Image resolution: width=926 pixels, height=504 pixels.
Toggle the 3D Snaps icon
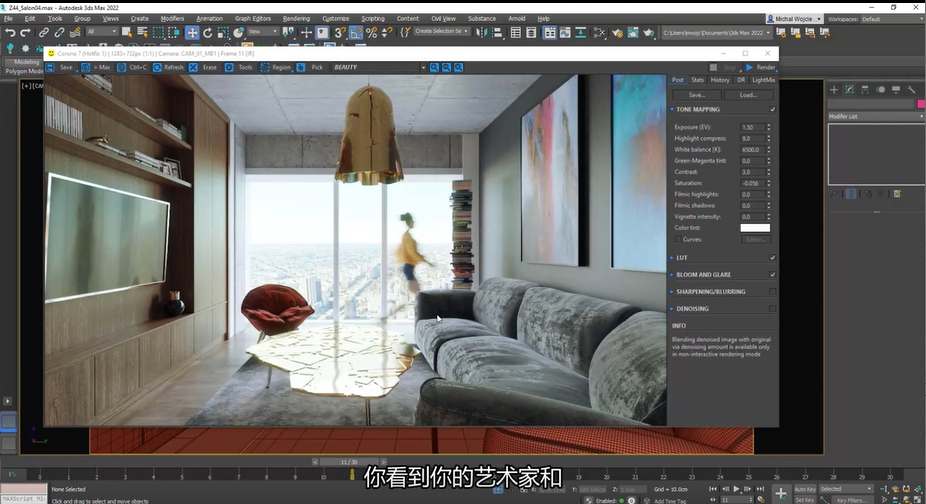click(340, 32)
